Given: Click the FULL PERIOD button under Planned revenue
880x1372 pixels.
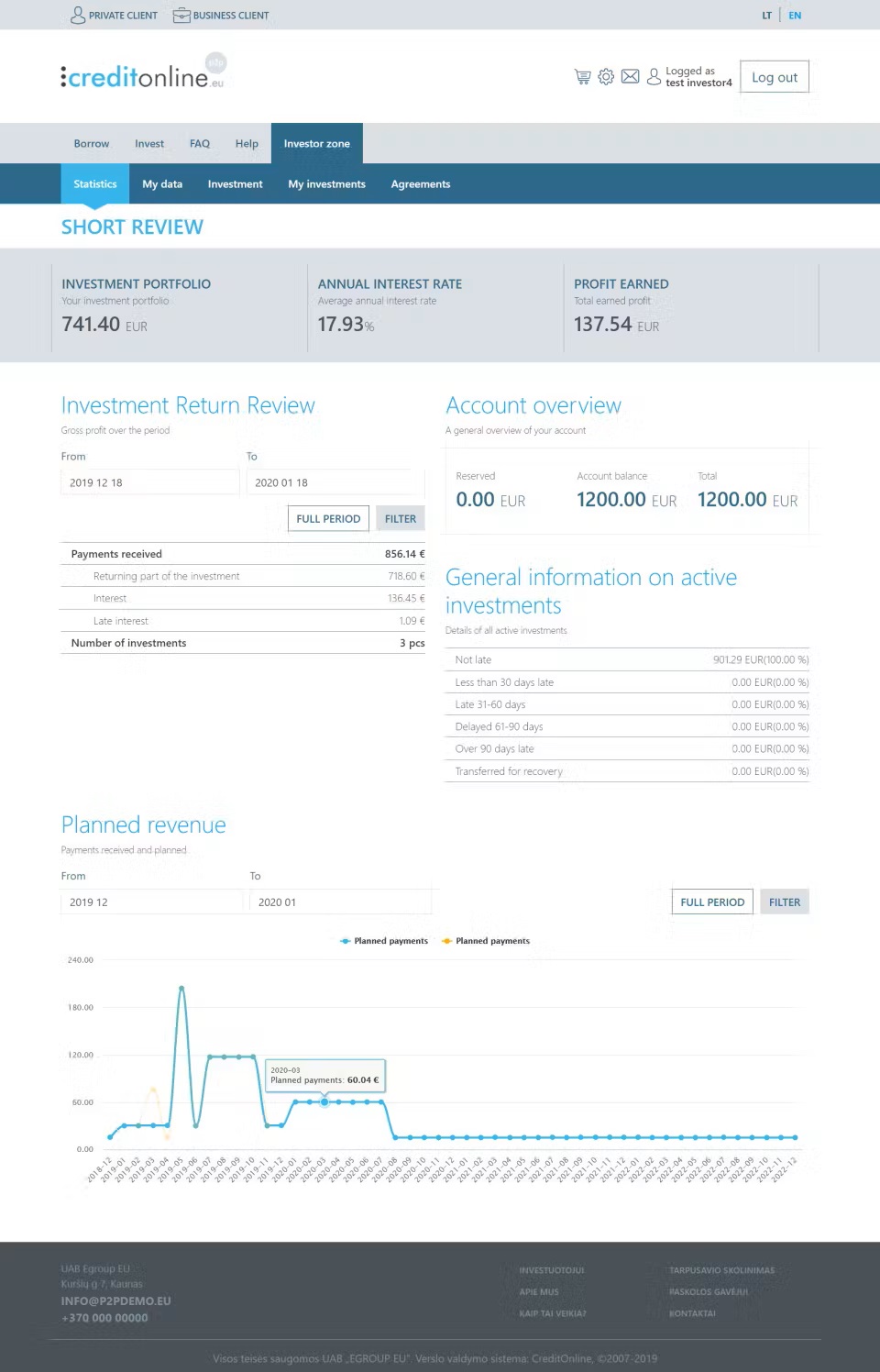Looking at the screenshot, I should tap(712, 902).
